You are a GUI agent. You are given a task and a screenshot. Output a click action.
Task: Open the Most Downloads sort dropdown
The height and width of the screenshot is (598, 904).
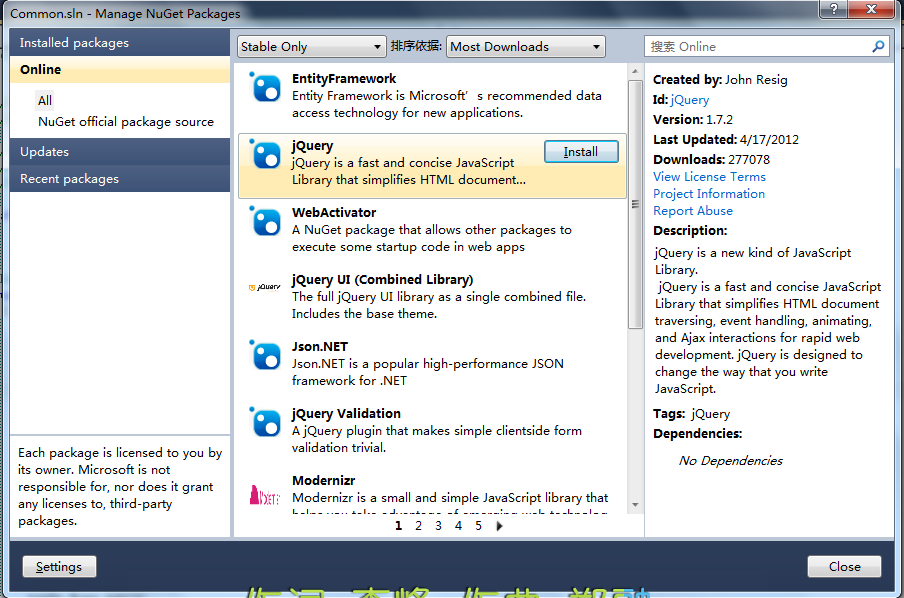526,47
